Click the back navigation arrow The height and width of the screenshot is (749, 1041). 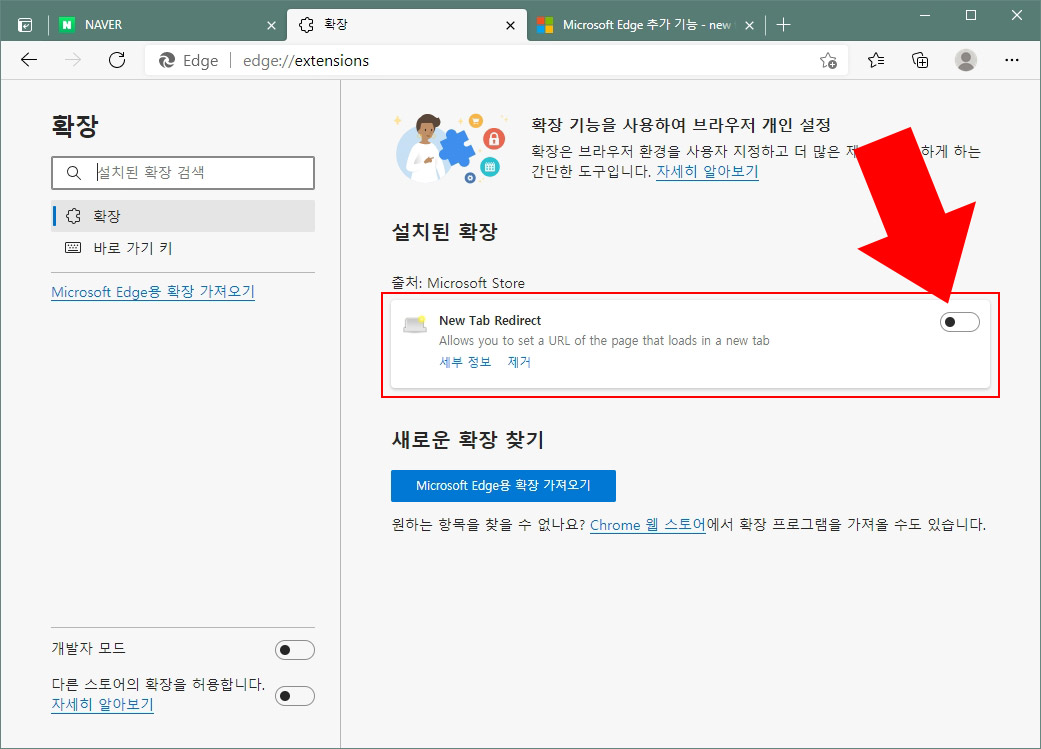tap(28, 60)
